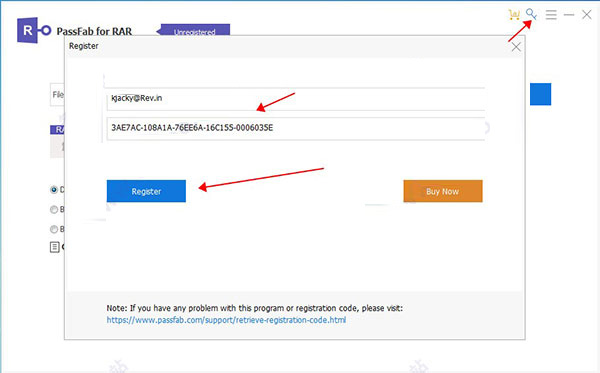Close the PassFab for RAR main window

(587, 15)
